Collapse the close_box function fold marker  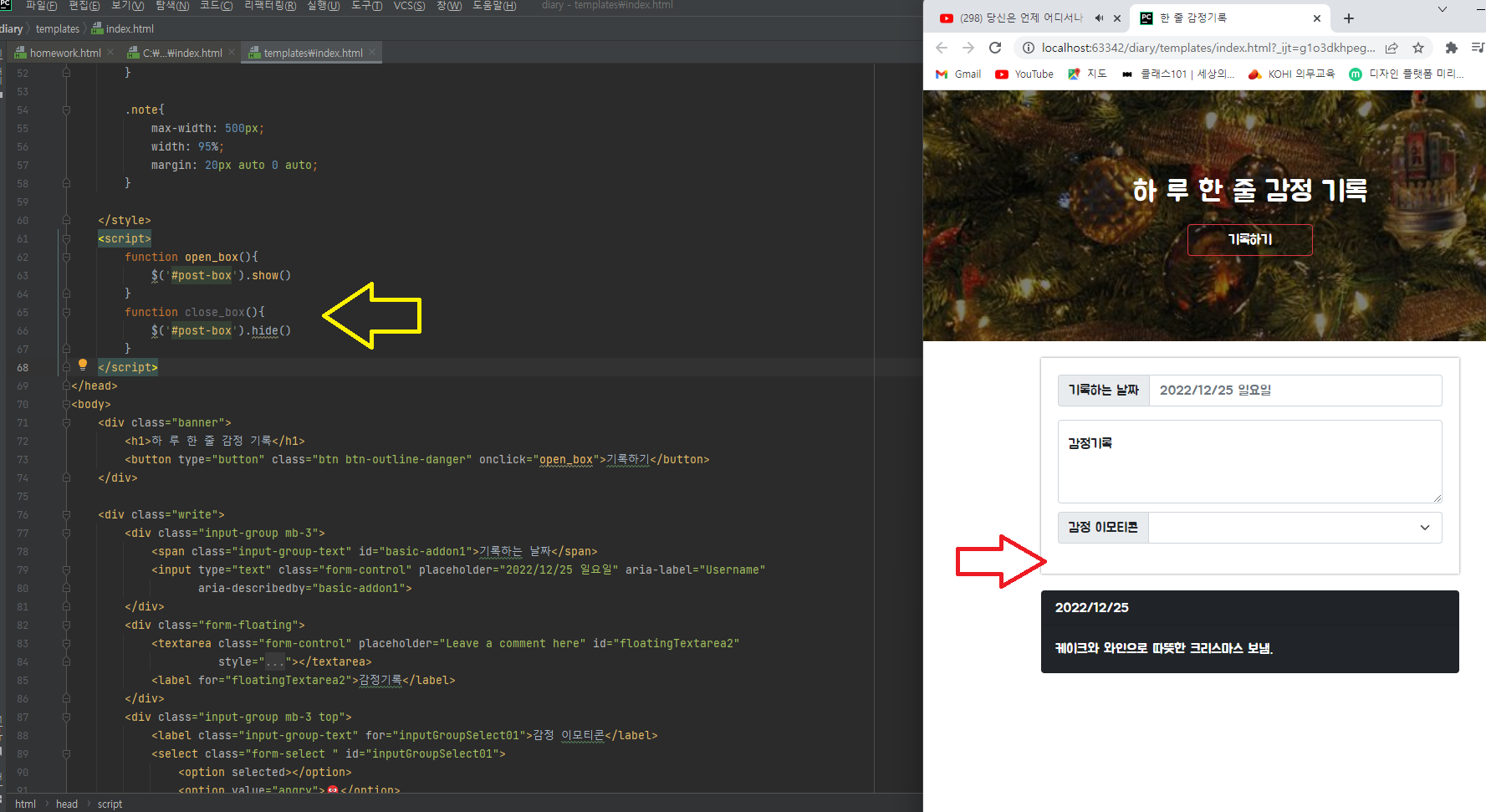pyautogui.click(x=66, y=312)
